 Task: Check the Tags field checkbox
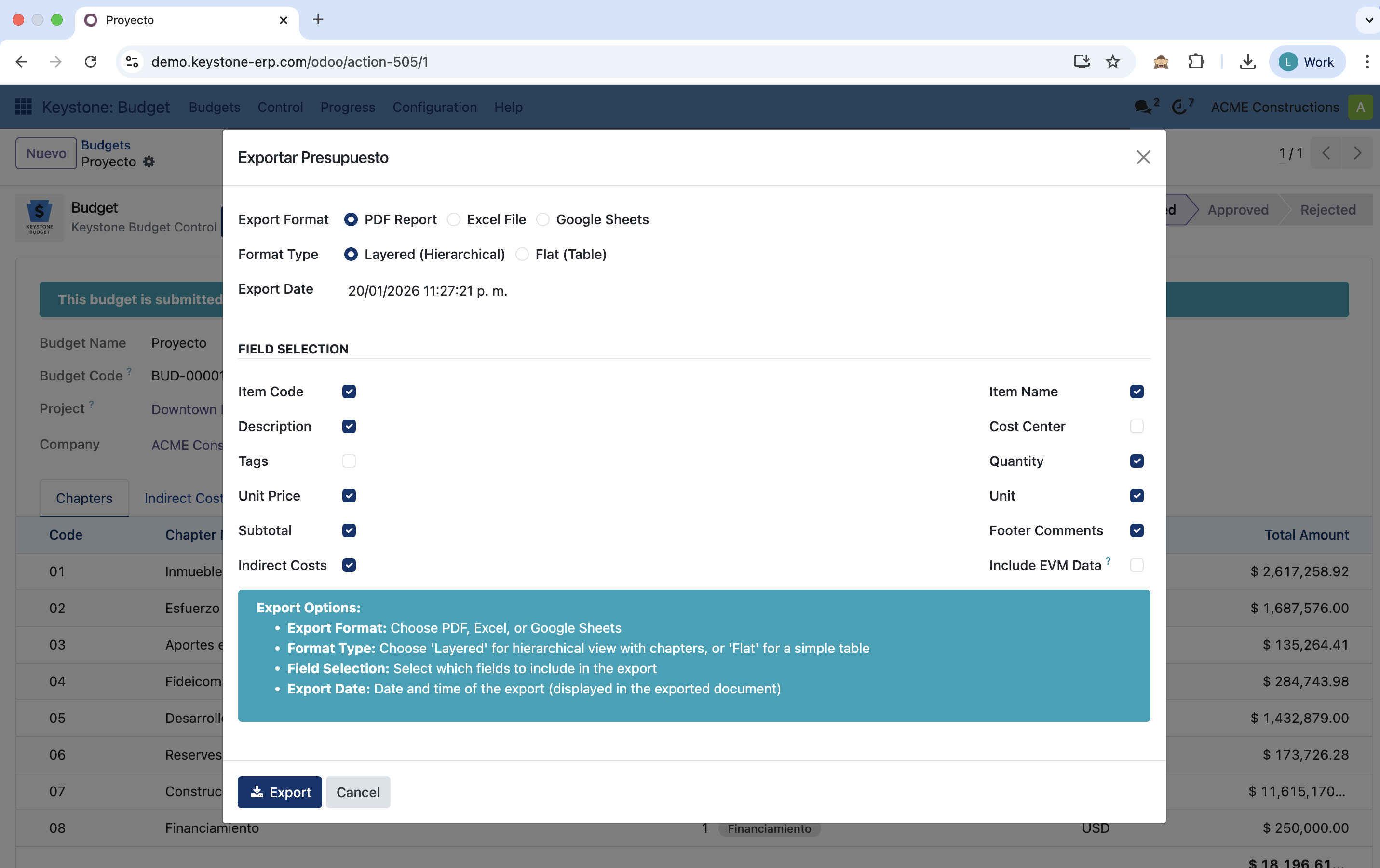(349, 461)
